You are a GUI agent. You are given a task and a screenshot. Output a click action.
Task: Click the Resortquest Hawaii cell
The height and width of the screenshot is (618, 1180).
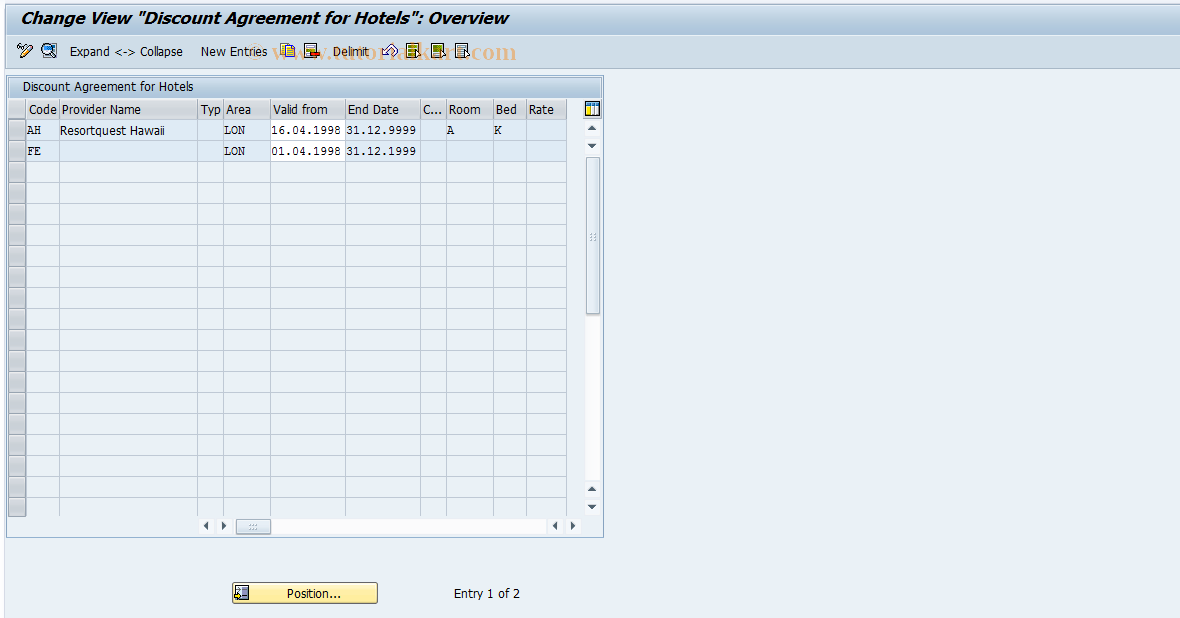pyautogui.click(x=128, y=130)
